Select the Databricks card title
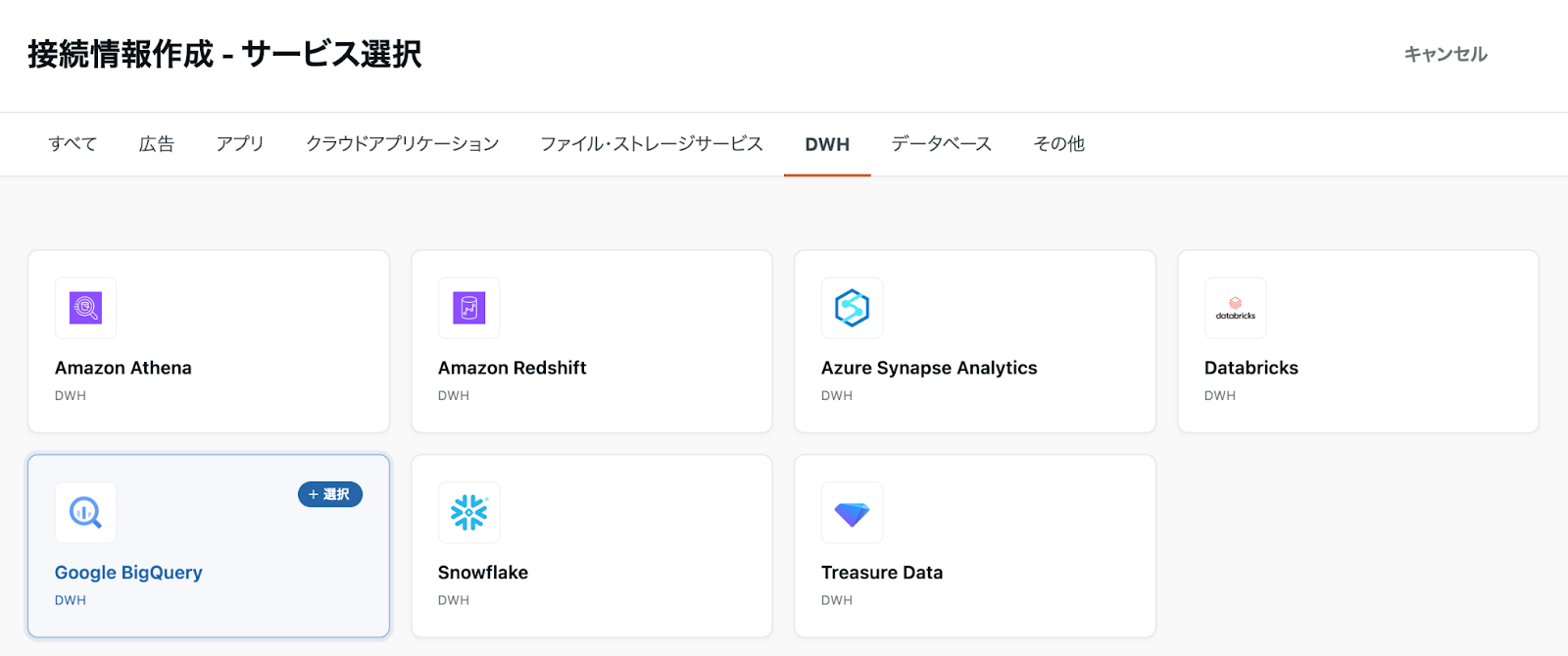The image size is (1568, 656). 1251,368
